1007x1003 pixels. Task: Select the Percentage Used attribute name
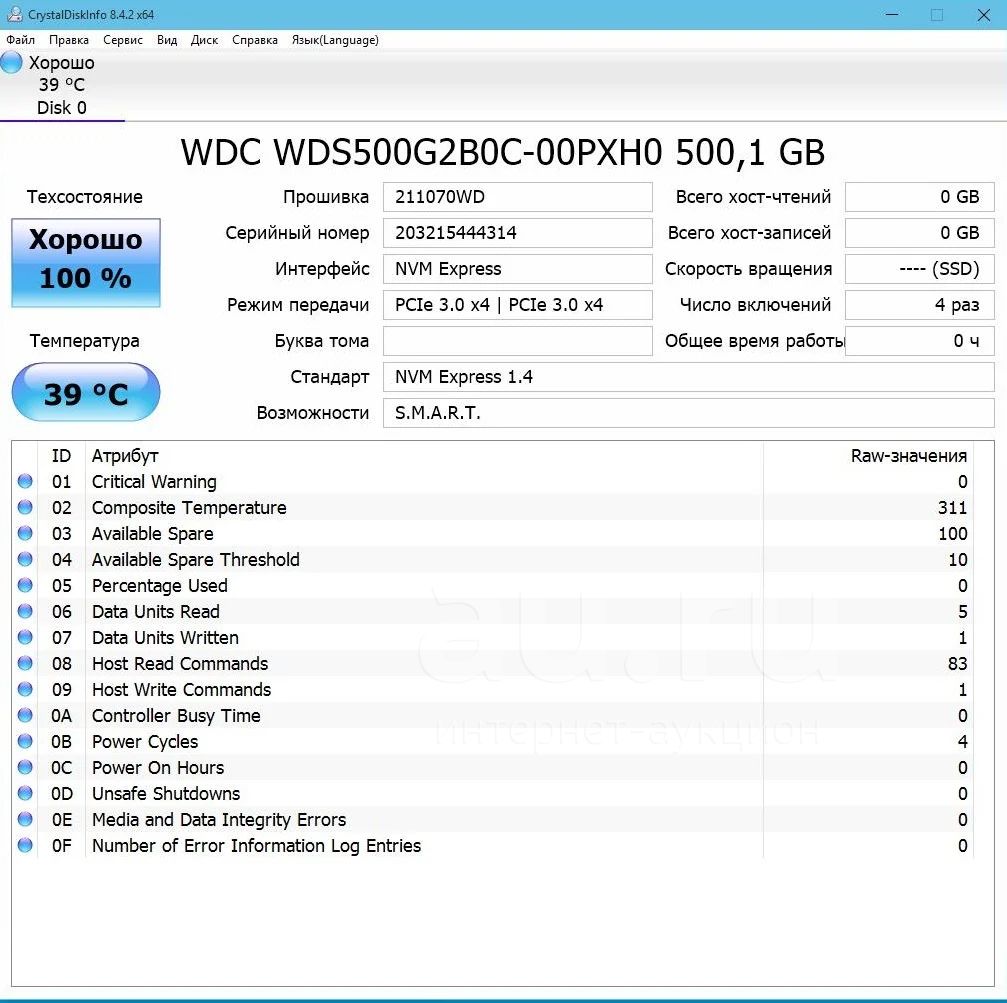[160, 586]
